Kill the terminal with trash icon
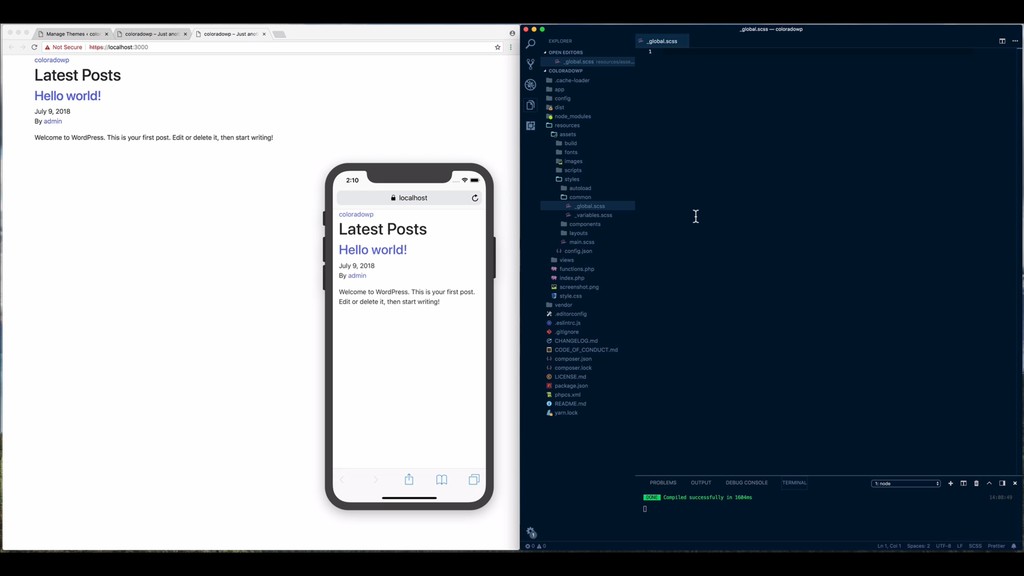Image resolution: width=1024 pixels, height=576 pixels. coord(976,483)
